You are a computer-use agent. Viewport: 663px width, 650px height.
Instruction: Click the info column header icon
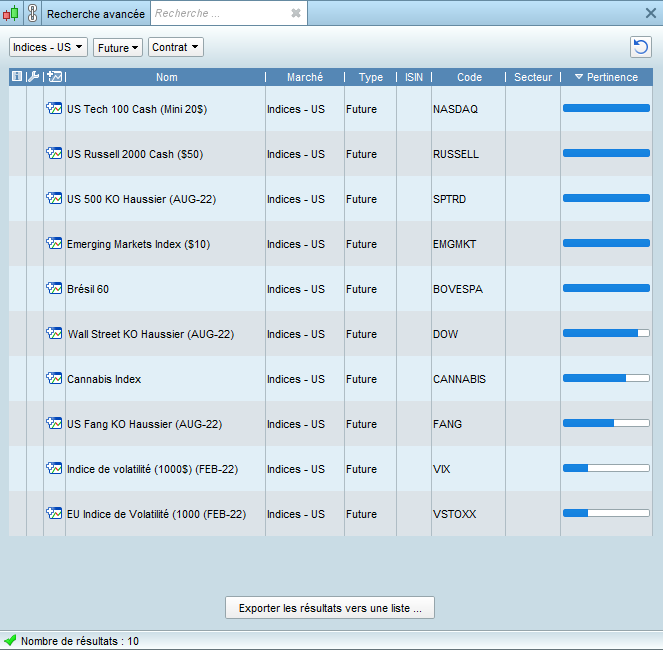(17, 77)
